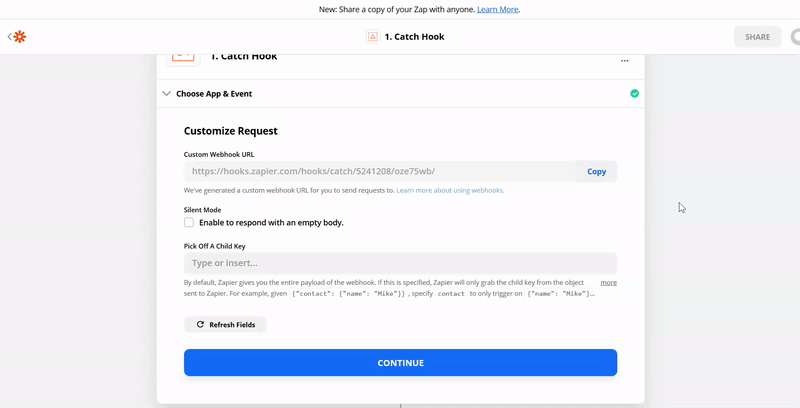
Task: Click the Customize Request heading
Action: point(231,131)
